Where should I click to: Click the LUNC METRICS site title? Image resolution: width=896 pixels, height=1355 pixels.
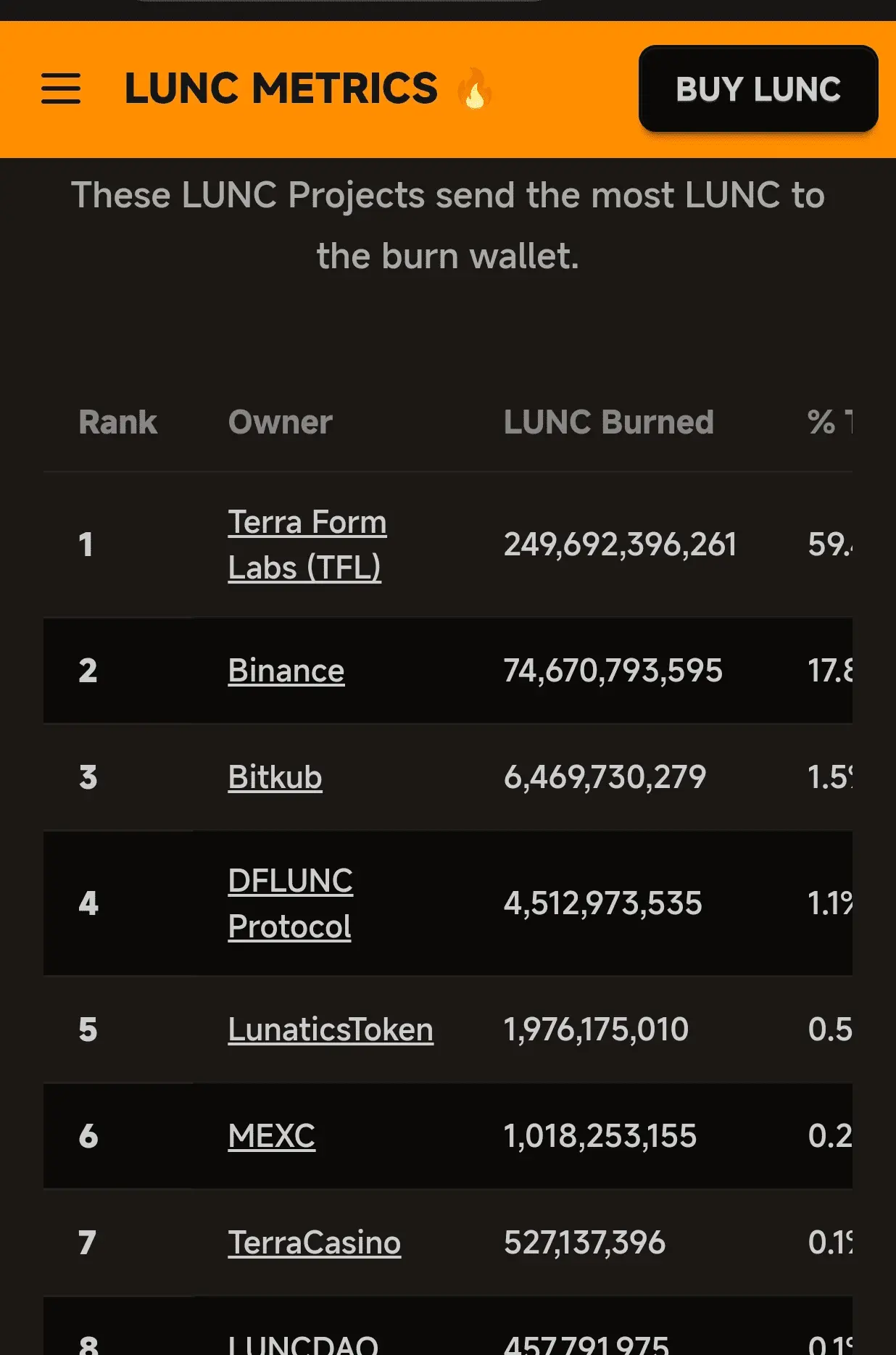tap(281, 88)
